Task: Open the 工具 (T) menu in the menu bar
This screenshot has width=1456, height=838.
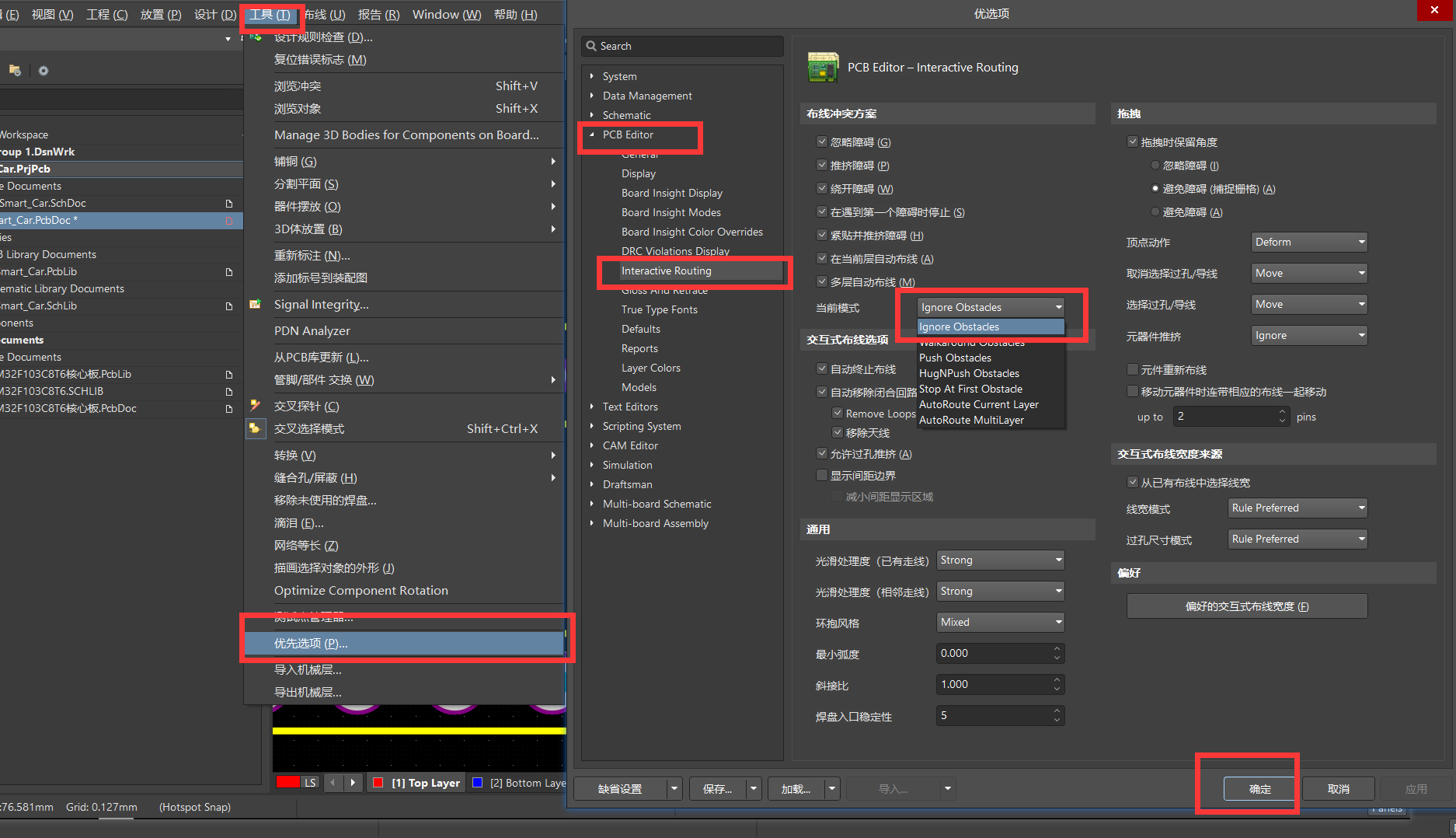Action: (x=270, y=14)
